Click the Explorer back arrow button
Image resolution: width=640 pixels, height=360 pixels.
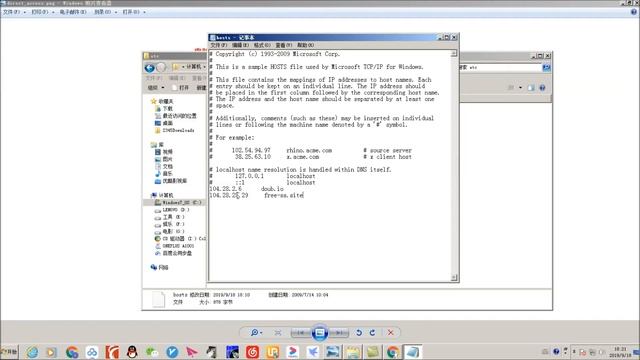150,67
